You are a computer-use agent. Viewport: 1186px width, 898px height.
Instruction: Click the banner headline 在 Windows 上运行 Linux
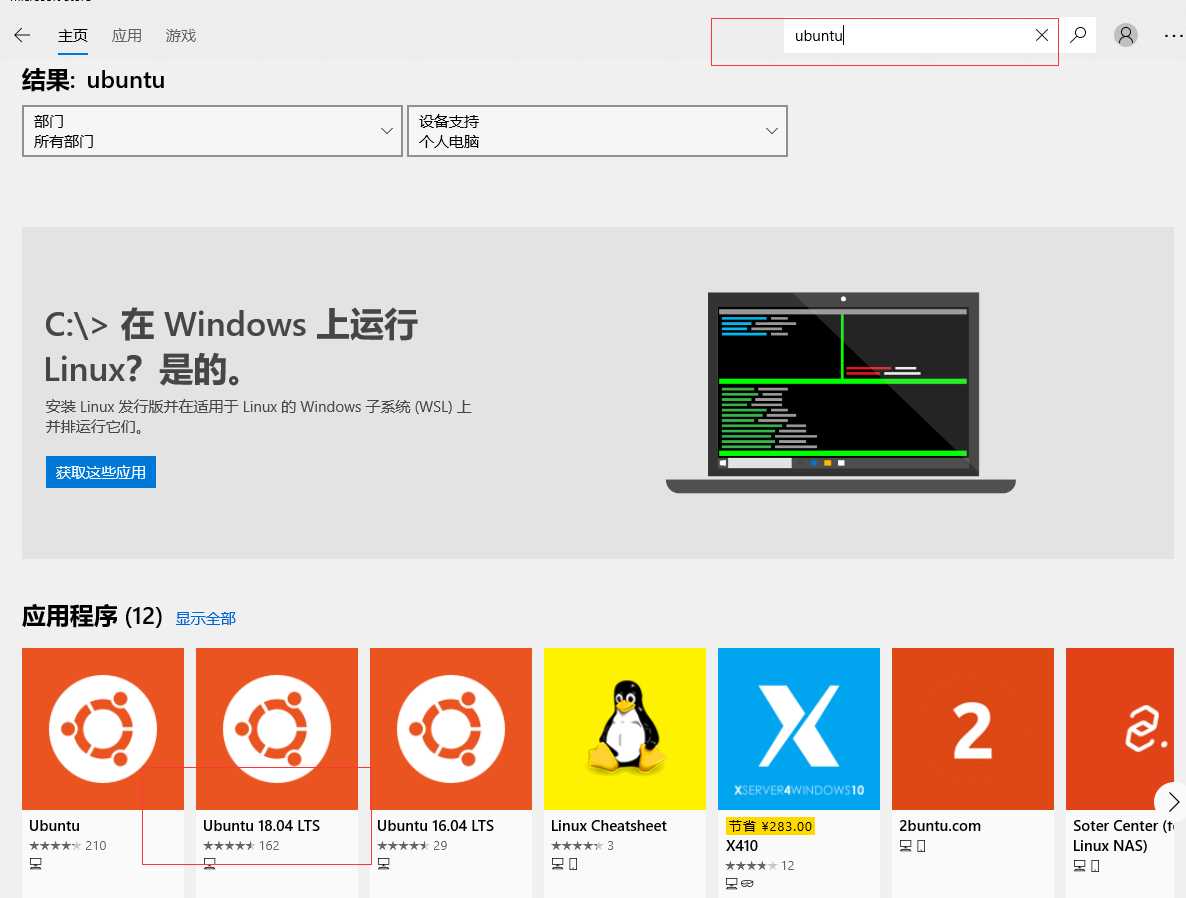point(231,346)
